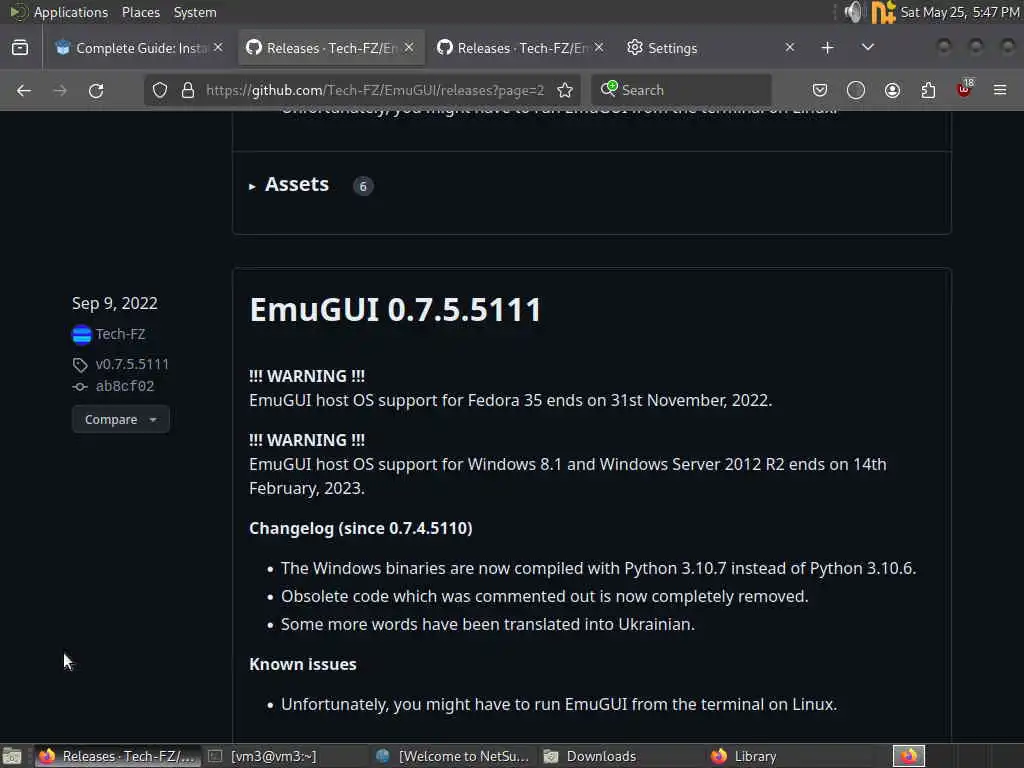Viewport: 1024px width, 768px height.
Task: Switch to the Settings tab
Action: coord(711,48)
